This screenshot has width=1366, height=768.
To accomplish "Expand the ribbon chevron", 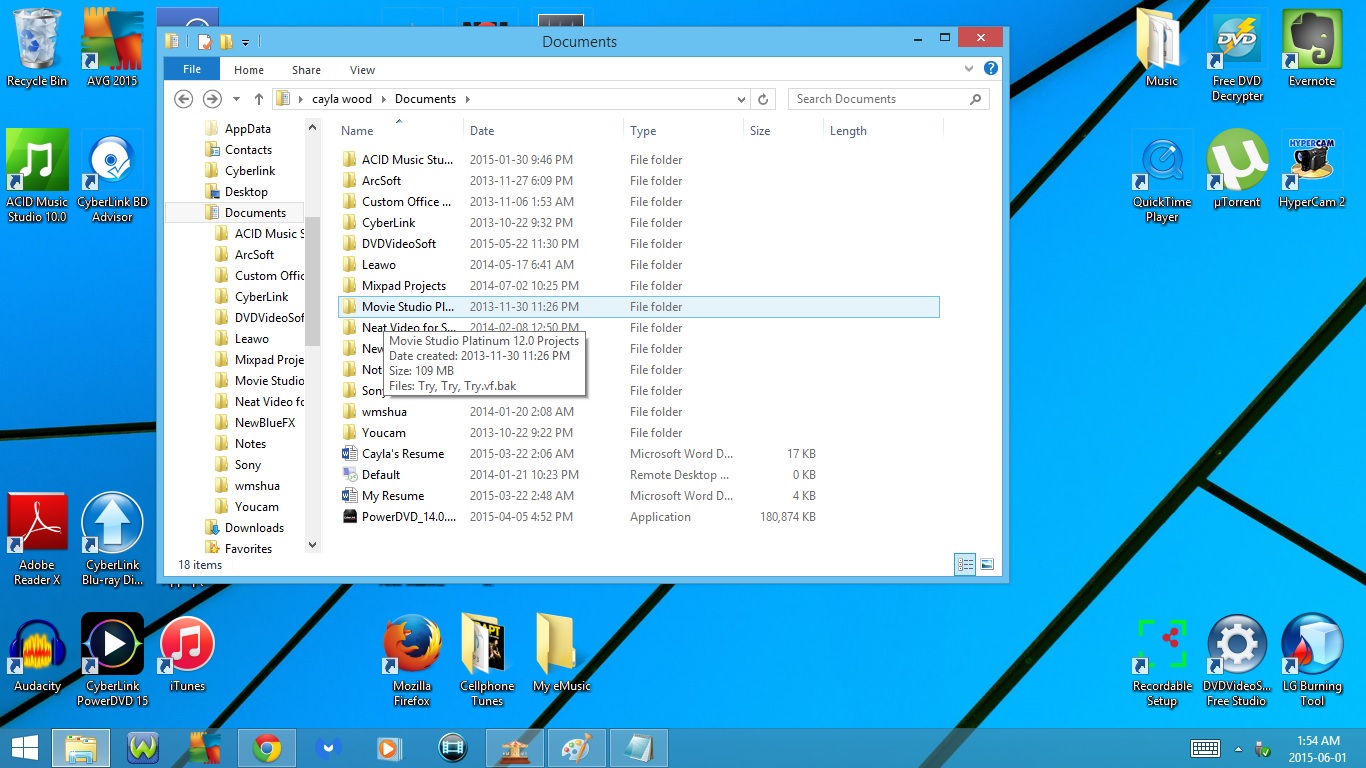I will tap(968, 69).
